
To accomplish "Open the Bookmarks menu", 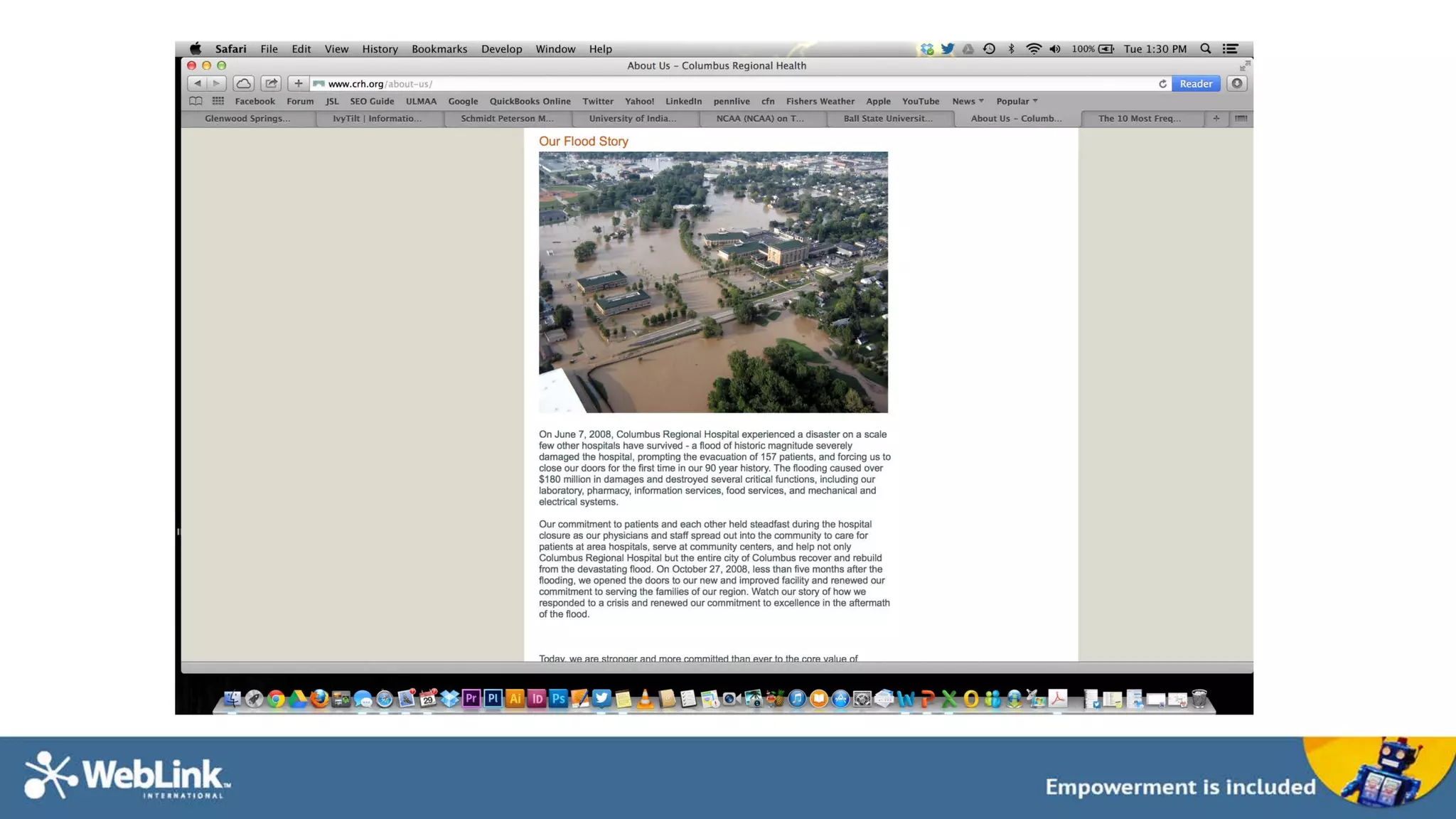I will 439,49.
